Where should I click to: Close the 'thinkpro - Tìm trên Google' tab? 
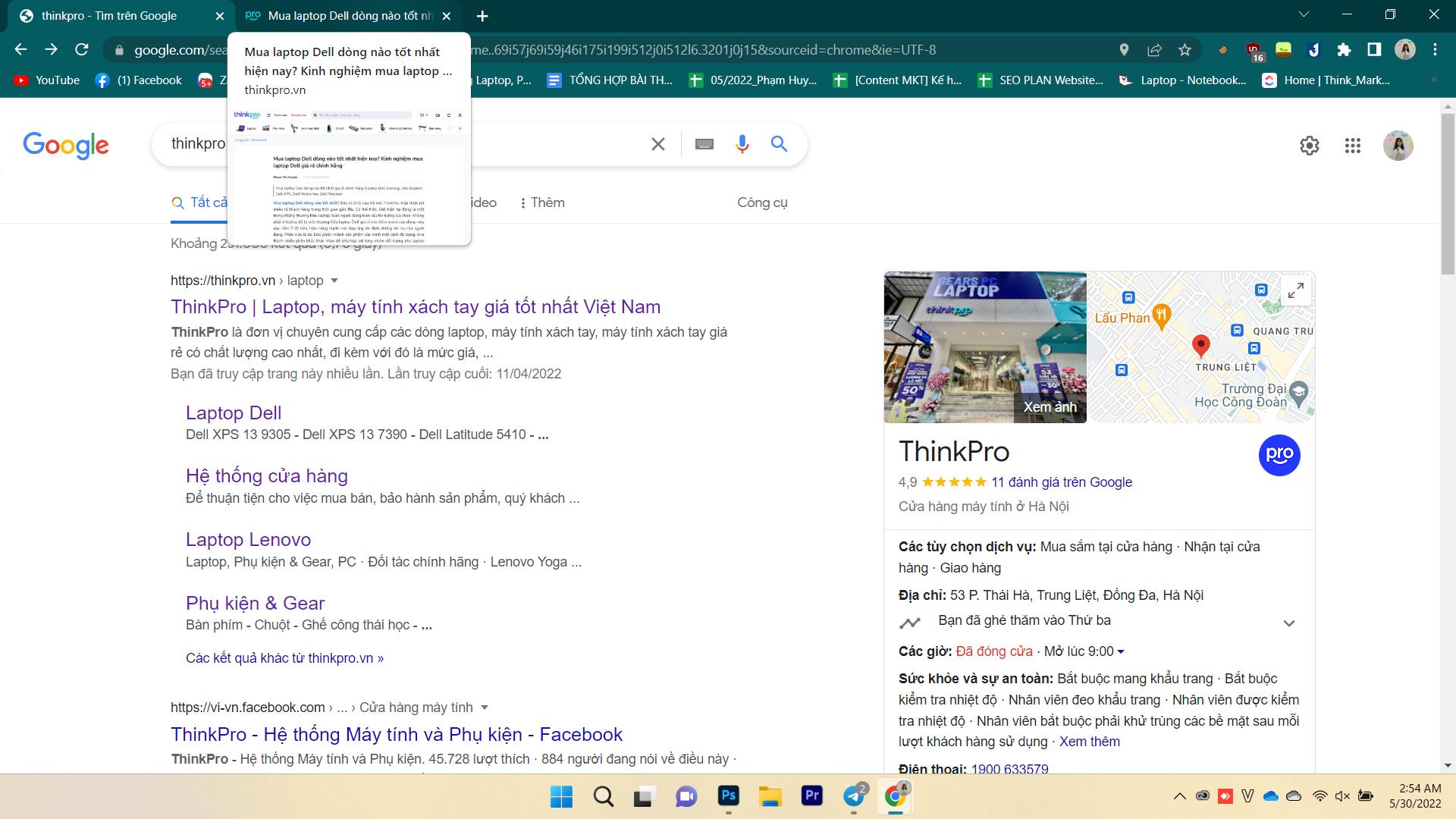tap(220, 16)
